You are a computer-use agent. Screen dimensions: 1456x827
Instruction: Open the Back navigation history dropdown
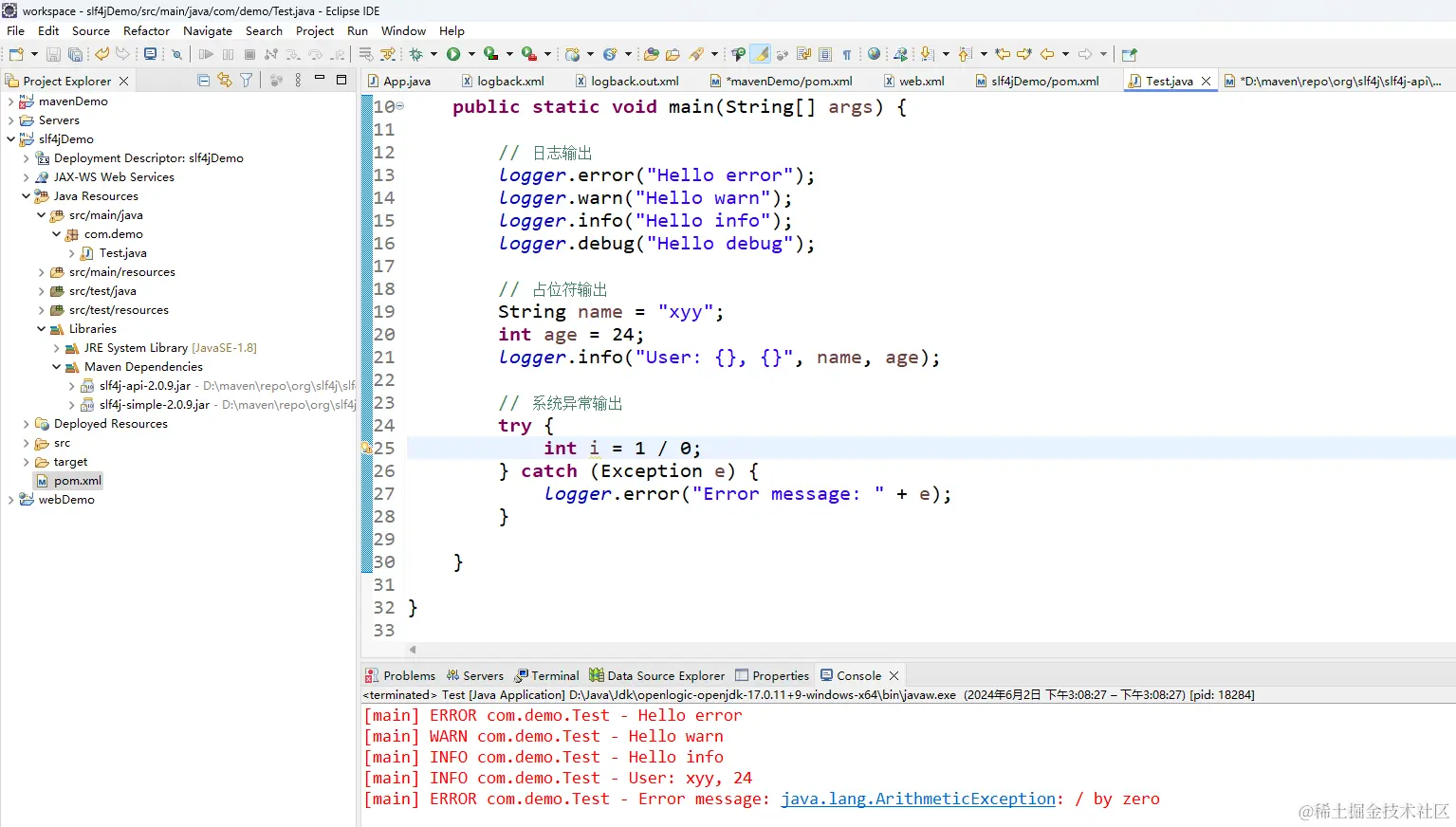coord(1065,54)
